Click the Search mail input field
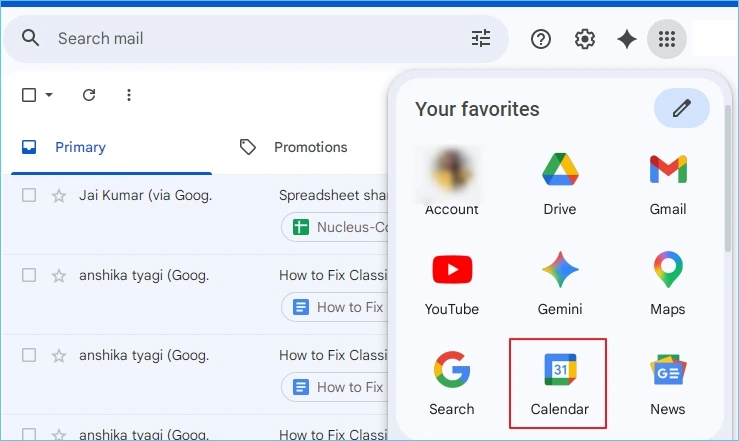The height and width of the screenshot is (441, 739). [255, 38]
